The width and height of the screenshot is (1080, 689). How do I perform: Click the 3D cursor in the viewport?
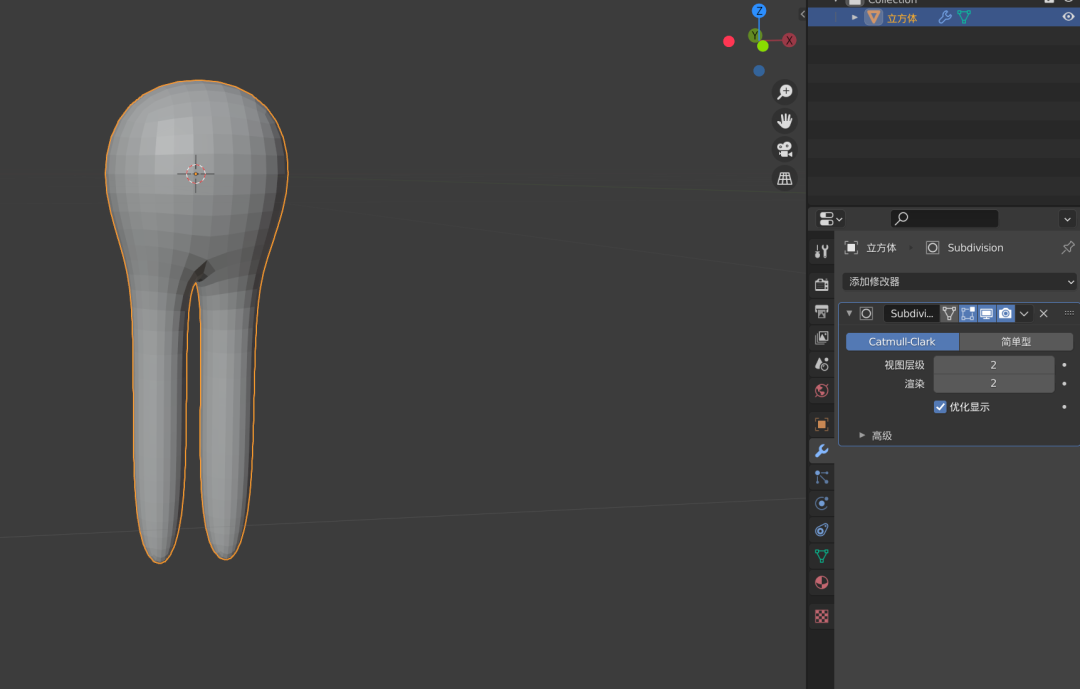(x=196, y=174)
